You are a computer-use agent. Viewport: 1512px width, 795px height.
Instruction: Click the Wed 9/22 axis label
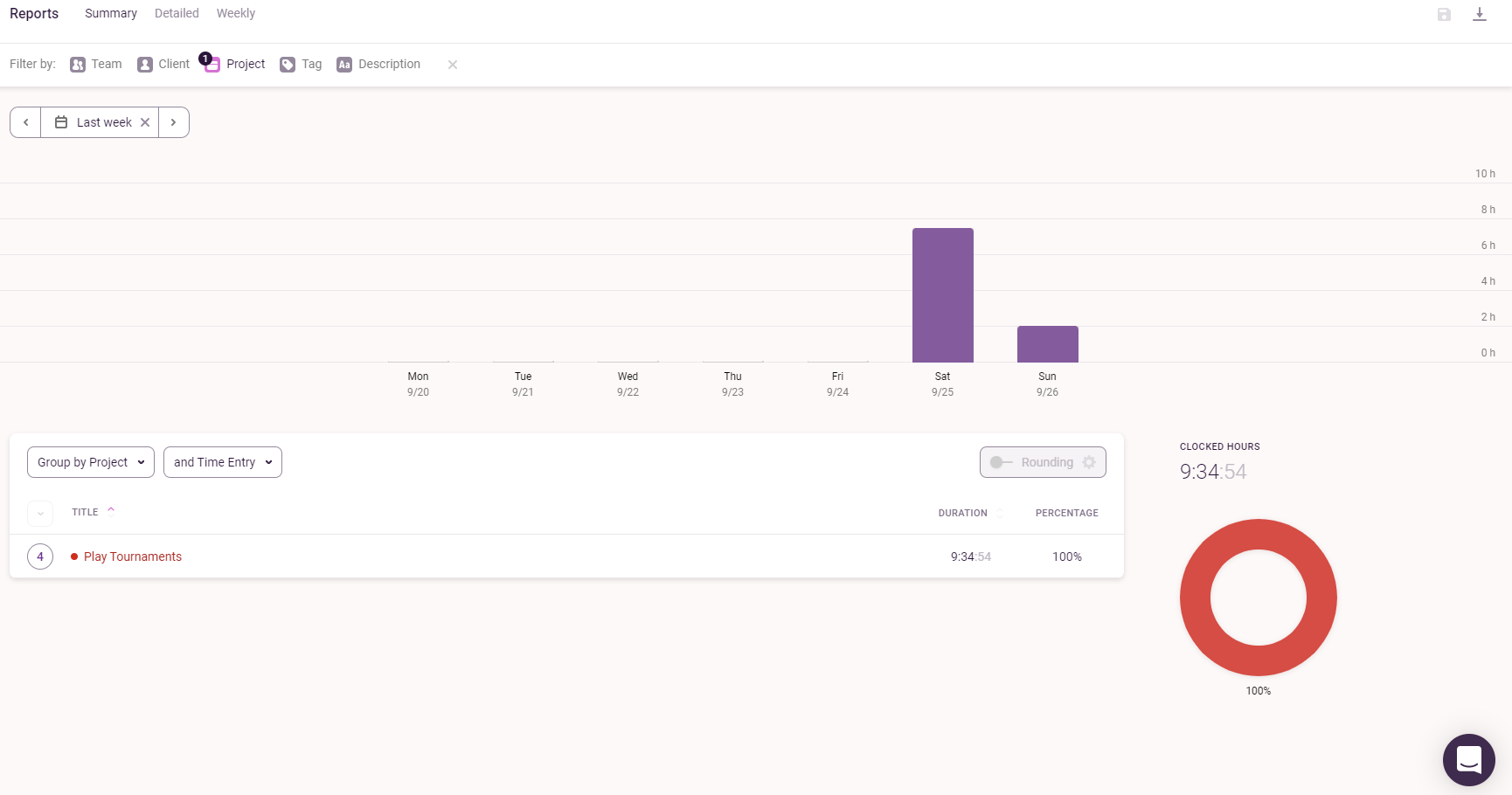coord(628,384)
